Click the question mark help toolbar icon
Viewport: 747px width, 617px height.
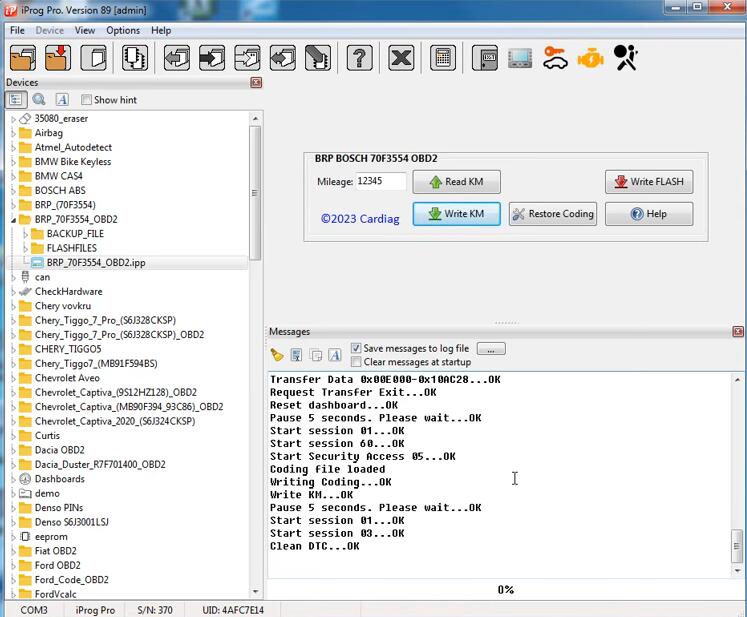[x=360, y=58]
